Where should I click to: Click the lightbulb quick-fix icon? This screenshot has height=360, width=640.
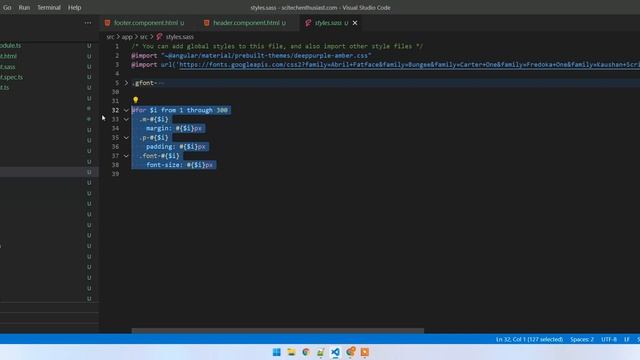pyautogui.click(x=136, y=100)
